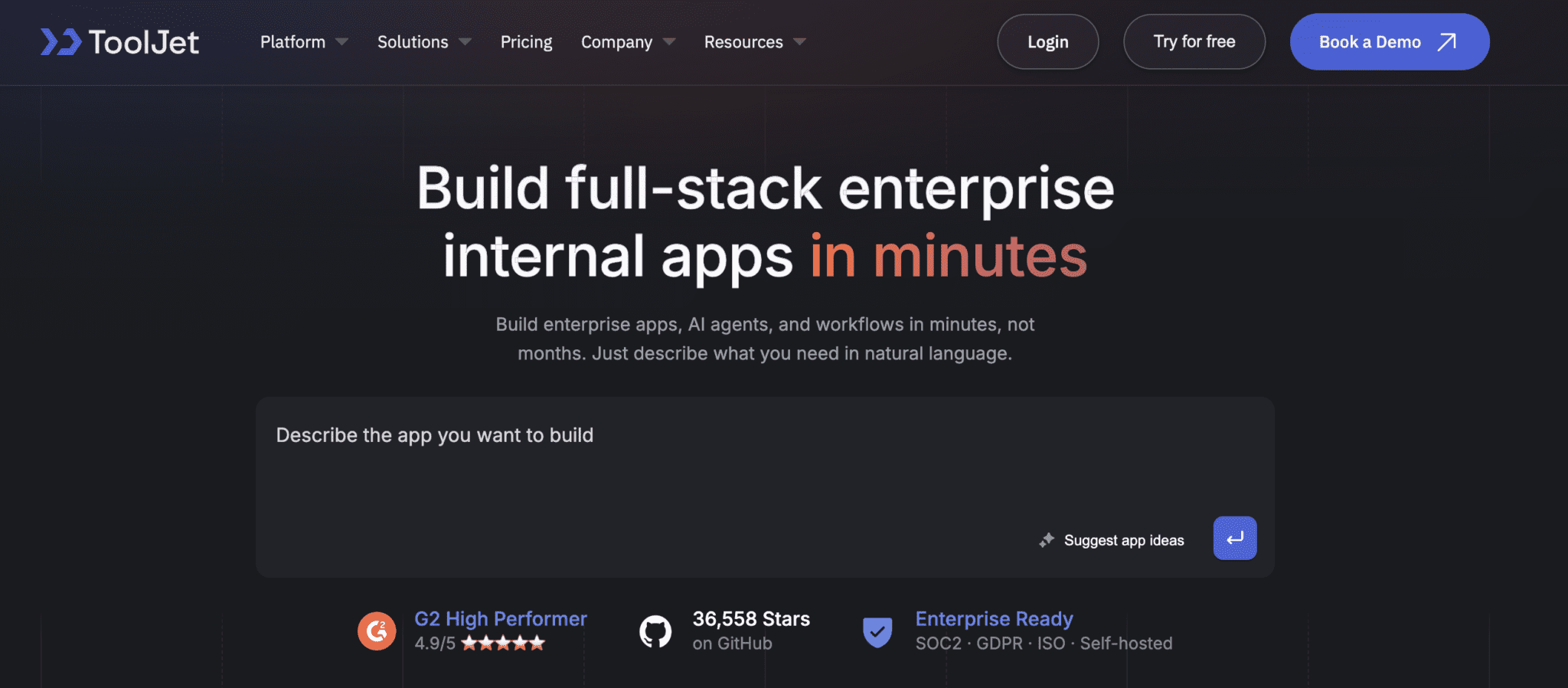Click the Try for free button

click(1194, 42)
